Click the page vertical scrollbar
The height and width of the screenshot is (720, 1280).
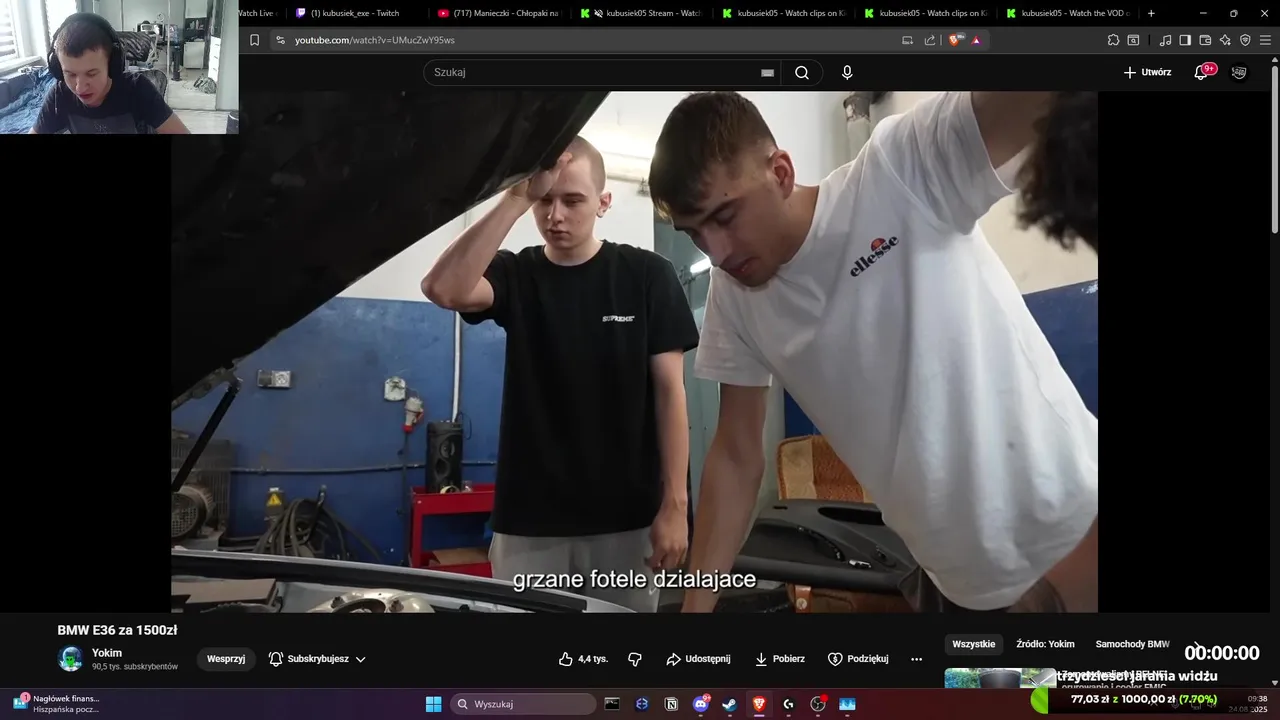[1274, 148]
